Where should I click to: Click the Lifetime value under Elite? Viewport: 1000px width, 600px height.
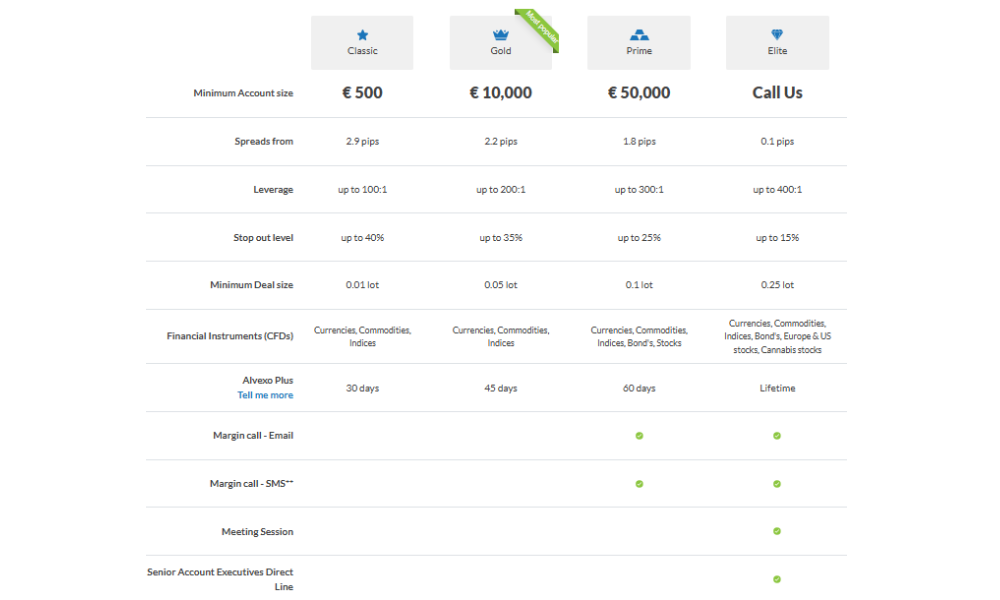777,388
